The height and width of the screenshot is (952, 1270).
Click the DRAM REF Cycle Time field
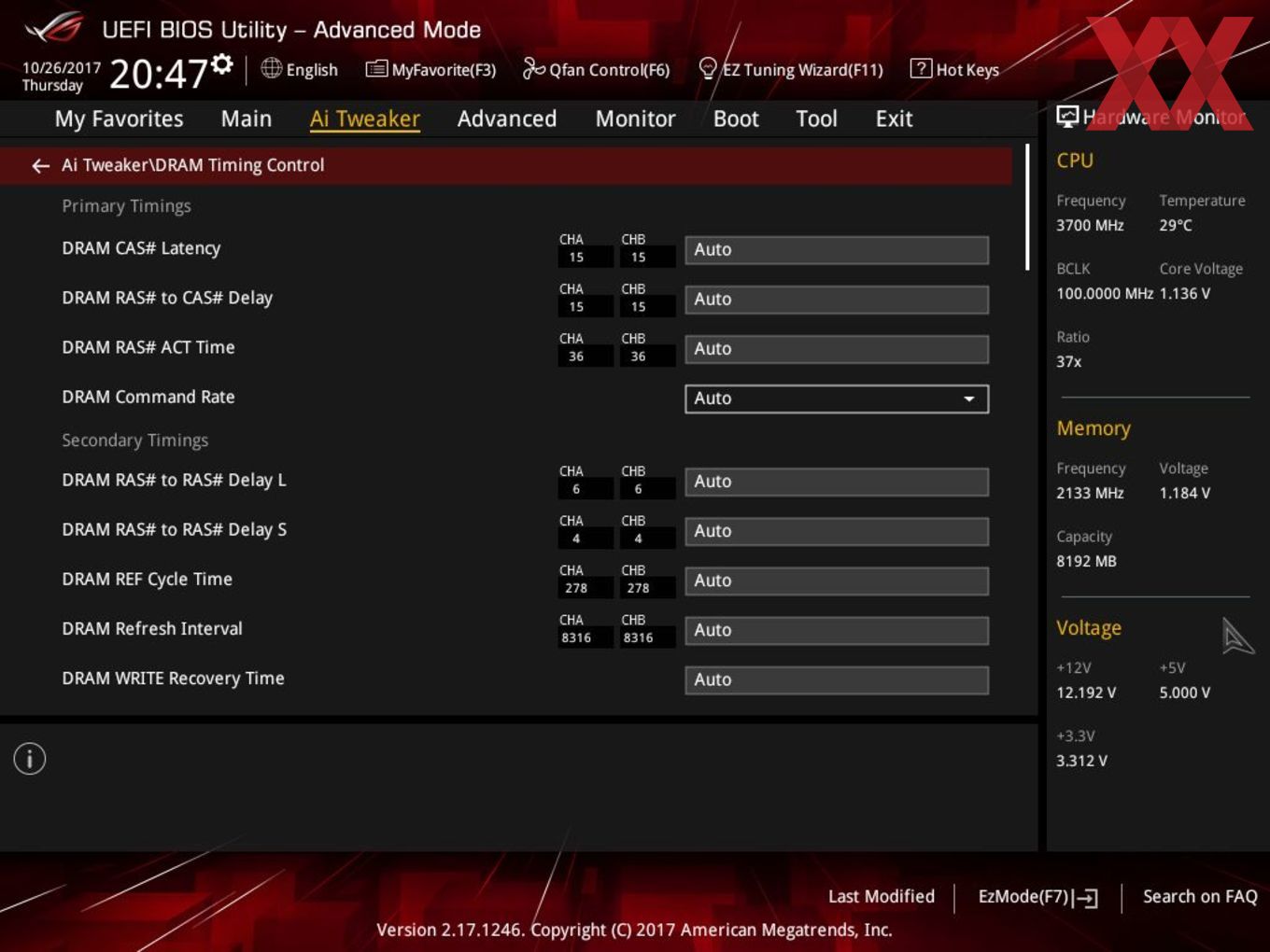(837, 581)
